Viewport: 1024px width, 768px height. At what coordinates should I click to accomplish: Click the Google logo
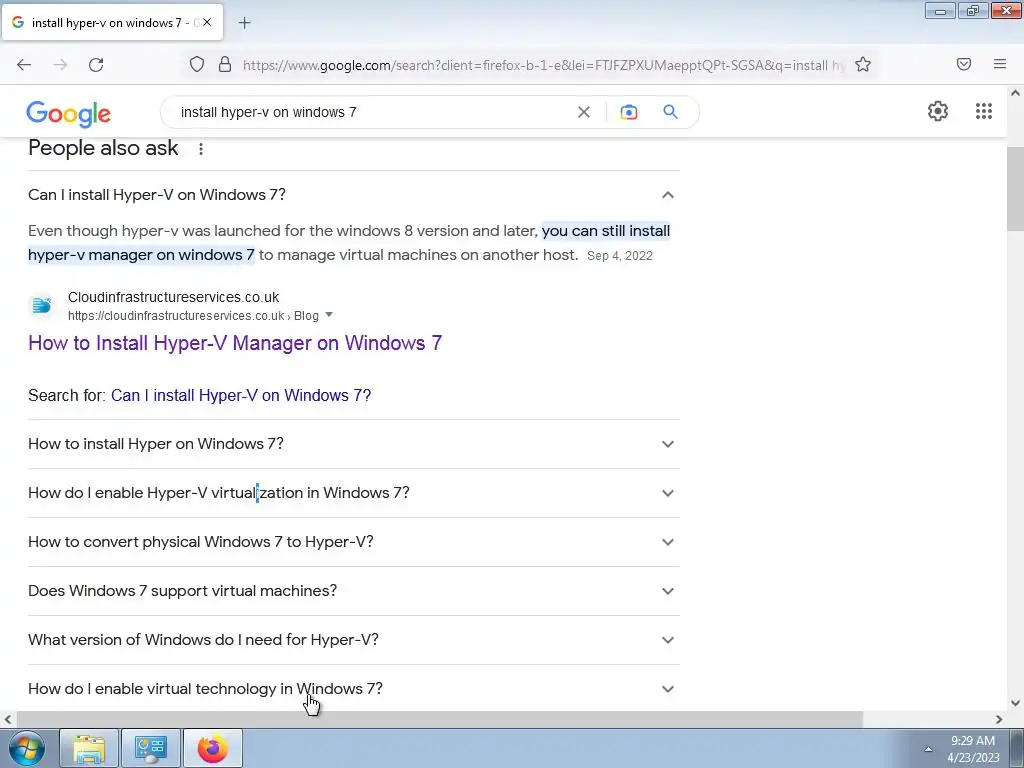[69, 114]
